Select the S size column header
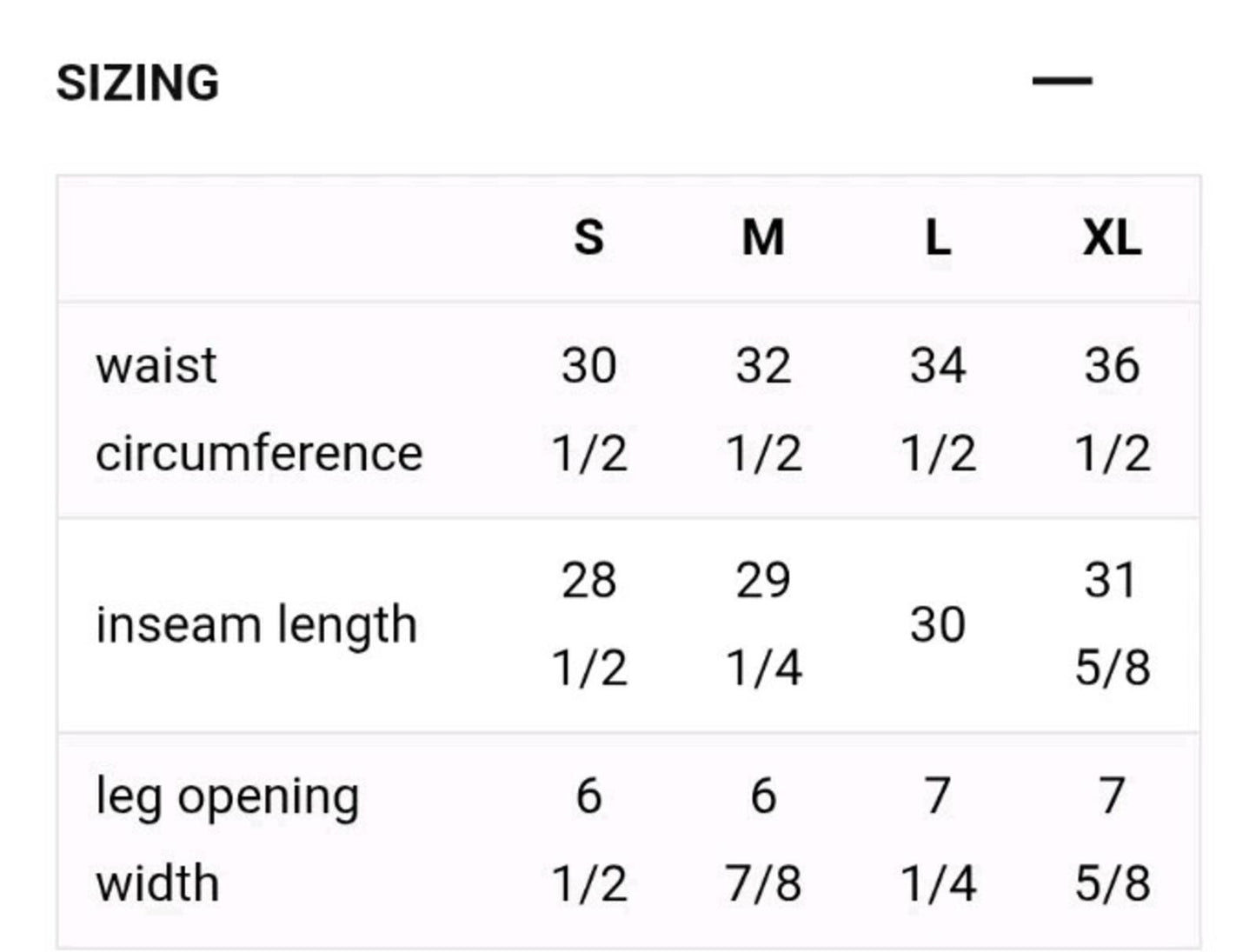Screen dimensions: 1256x952 point(588,237)
